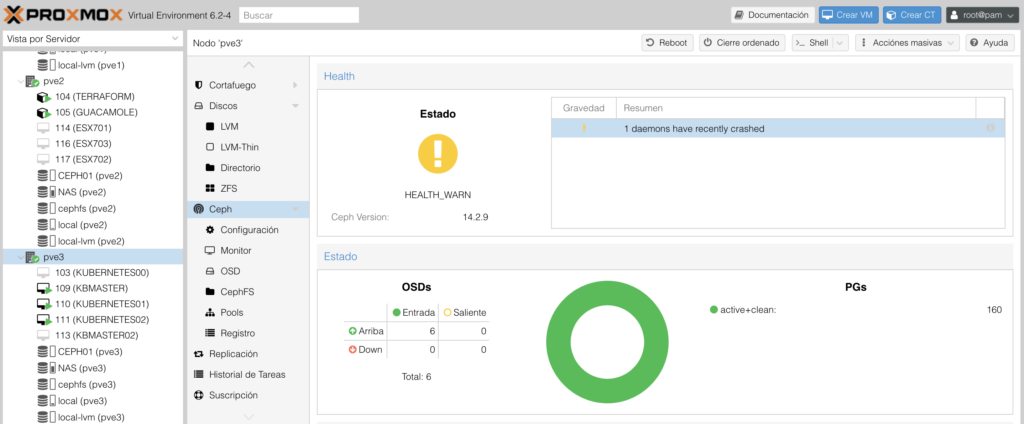Screen dimensions: 1024x424
Task: Open the Acciones masivas dropdown
Action: [907, 42]
